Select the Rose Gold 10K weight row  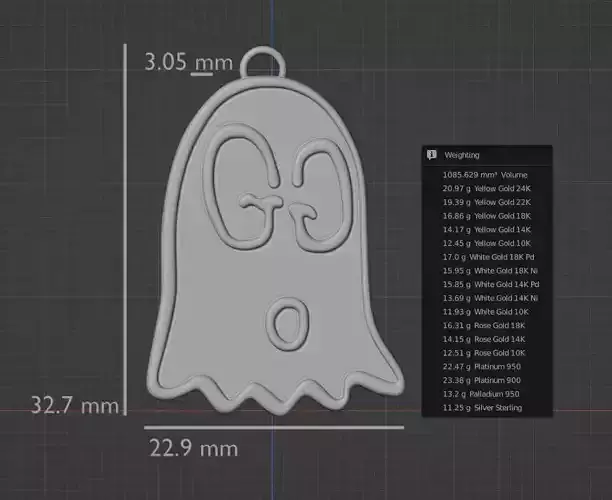tap(484, 353)
